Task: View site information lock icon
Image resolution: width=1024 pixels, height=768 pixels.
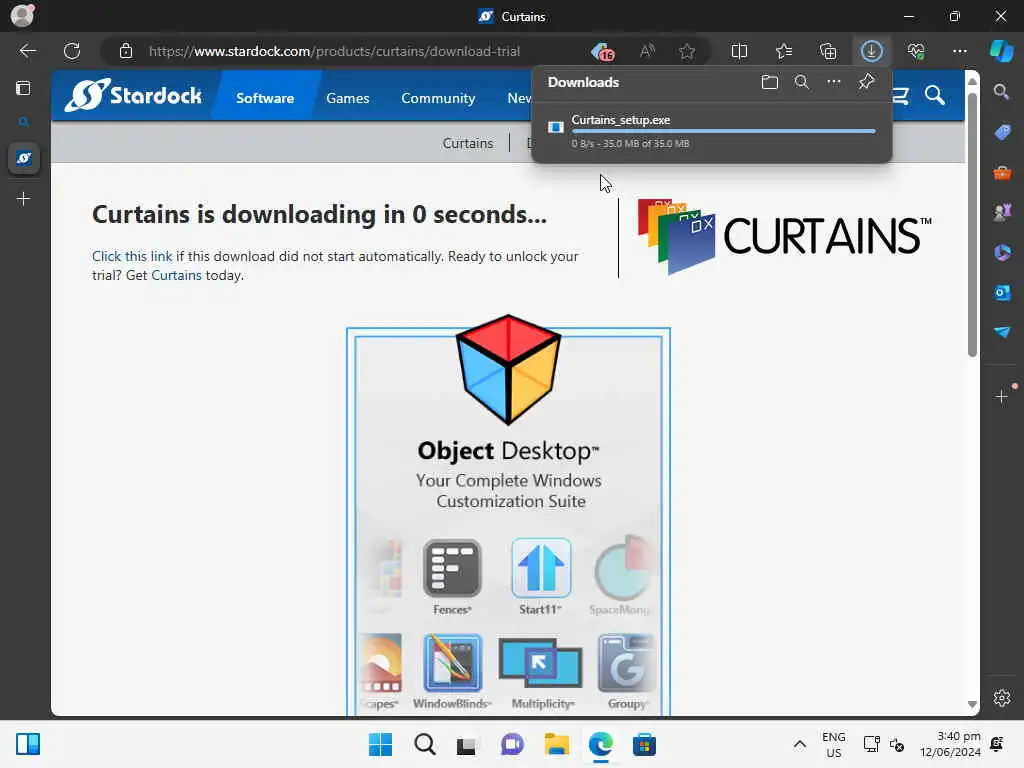Action: point(125,51)
